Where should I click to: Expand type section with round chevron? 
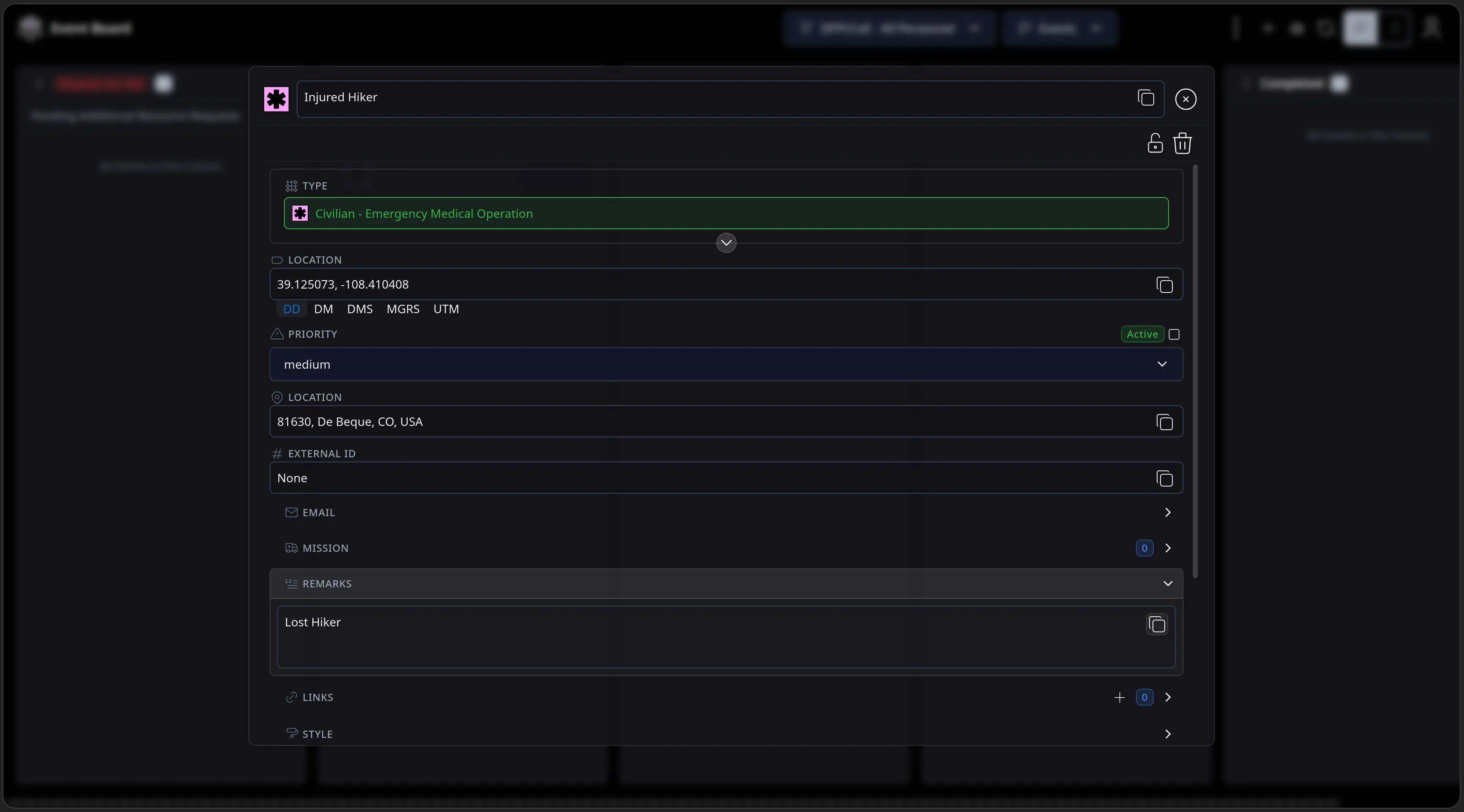tap(726, 243)
